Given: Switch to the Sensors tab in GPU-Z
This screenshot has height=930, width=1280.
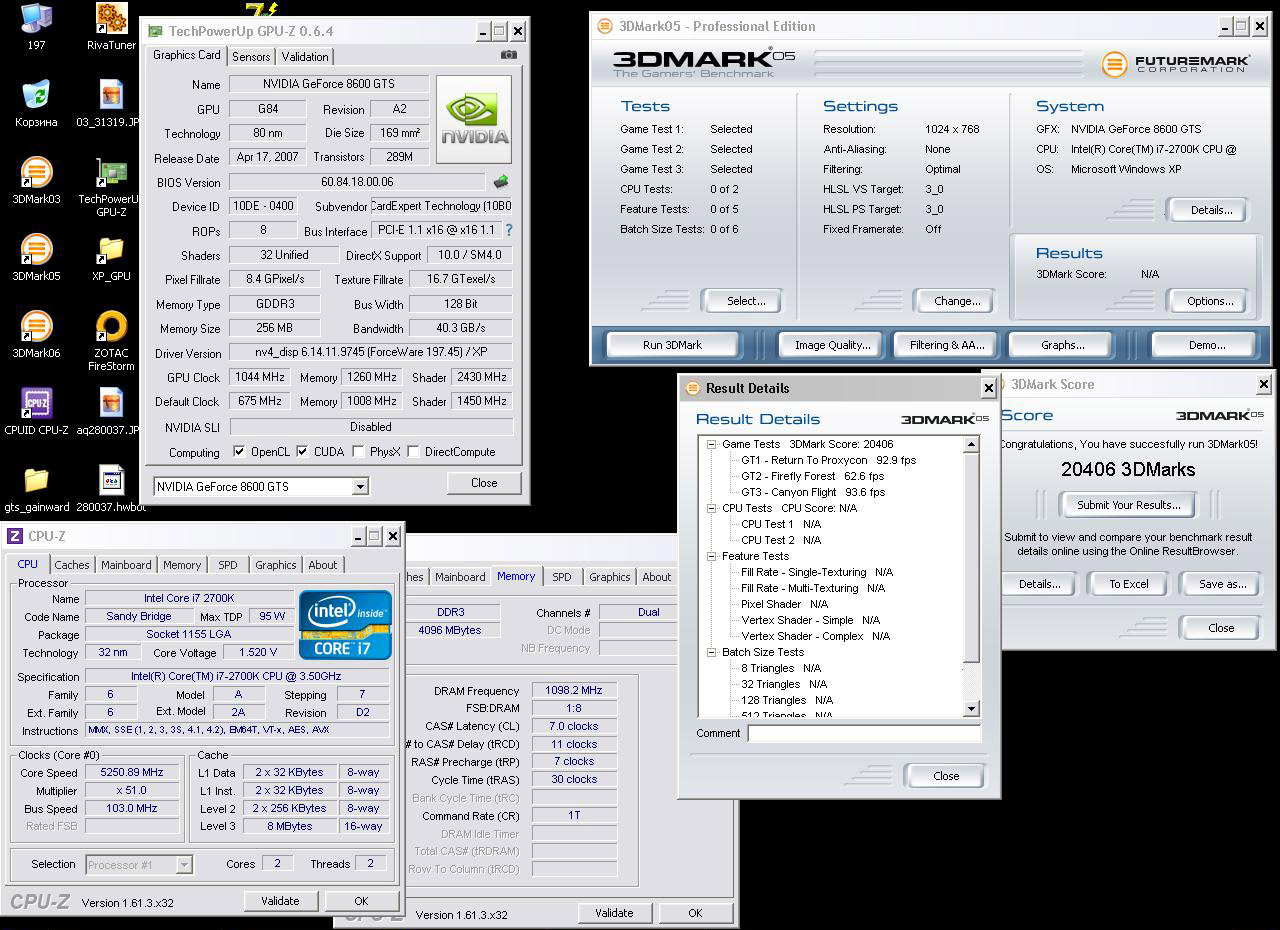Looking at the screenshot, I should [251, 57].
